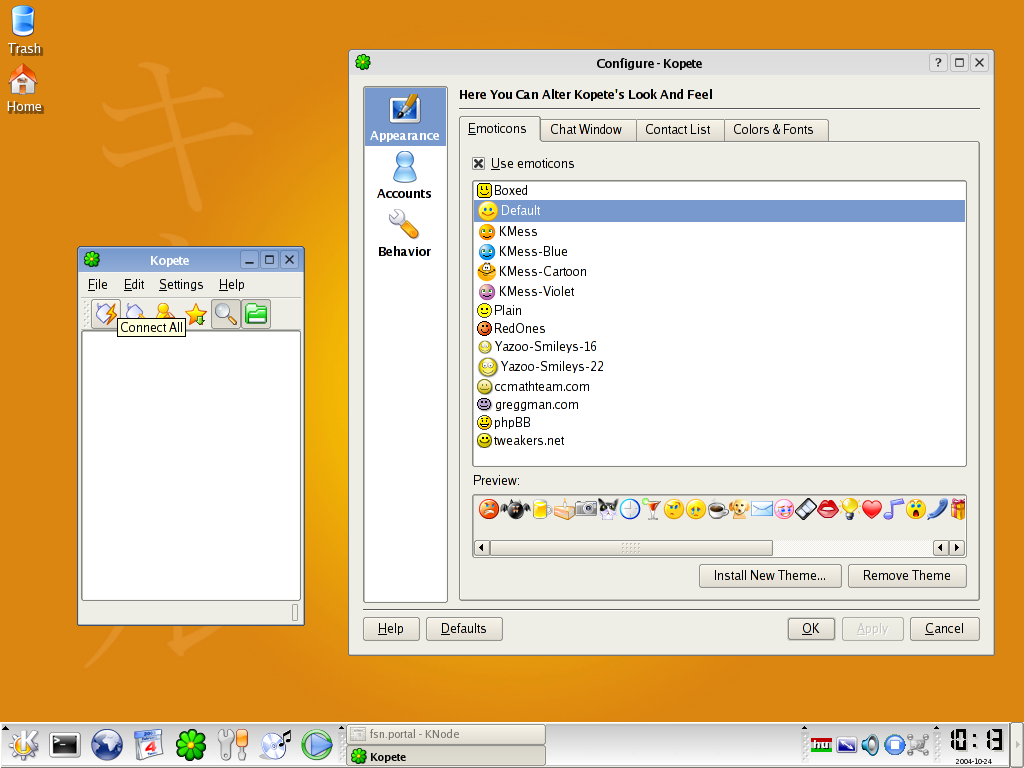Click the preview horizontal scrollbar handle
The width and height of the screenshot is (1024, 768).
click(631, 547)
